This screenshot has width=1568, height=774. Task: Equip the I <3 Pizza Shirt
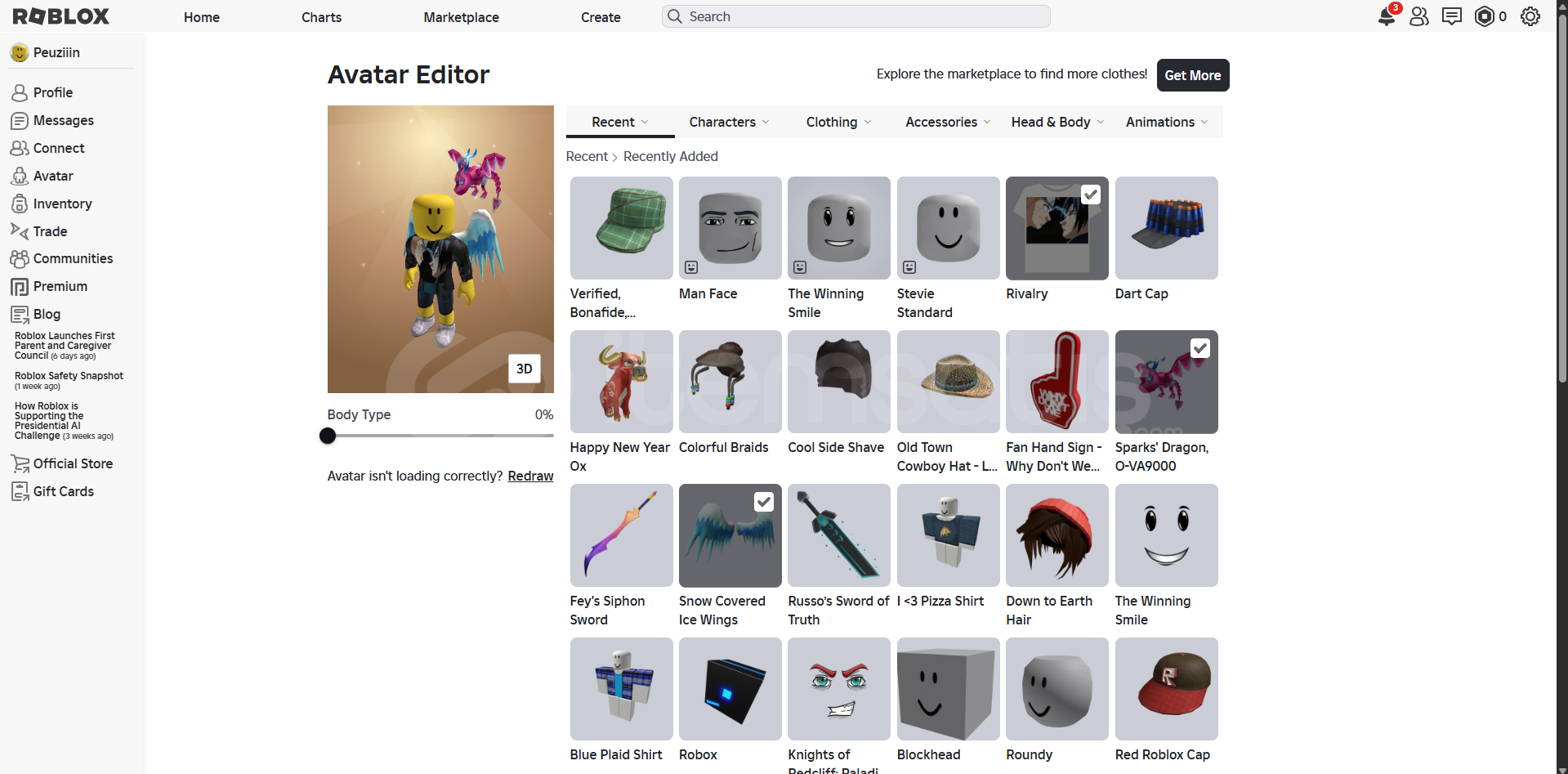click(x=949, y=535)
